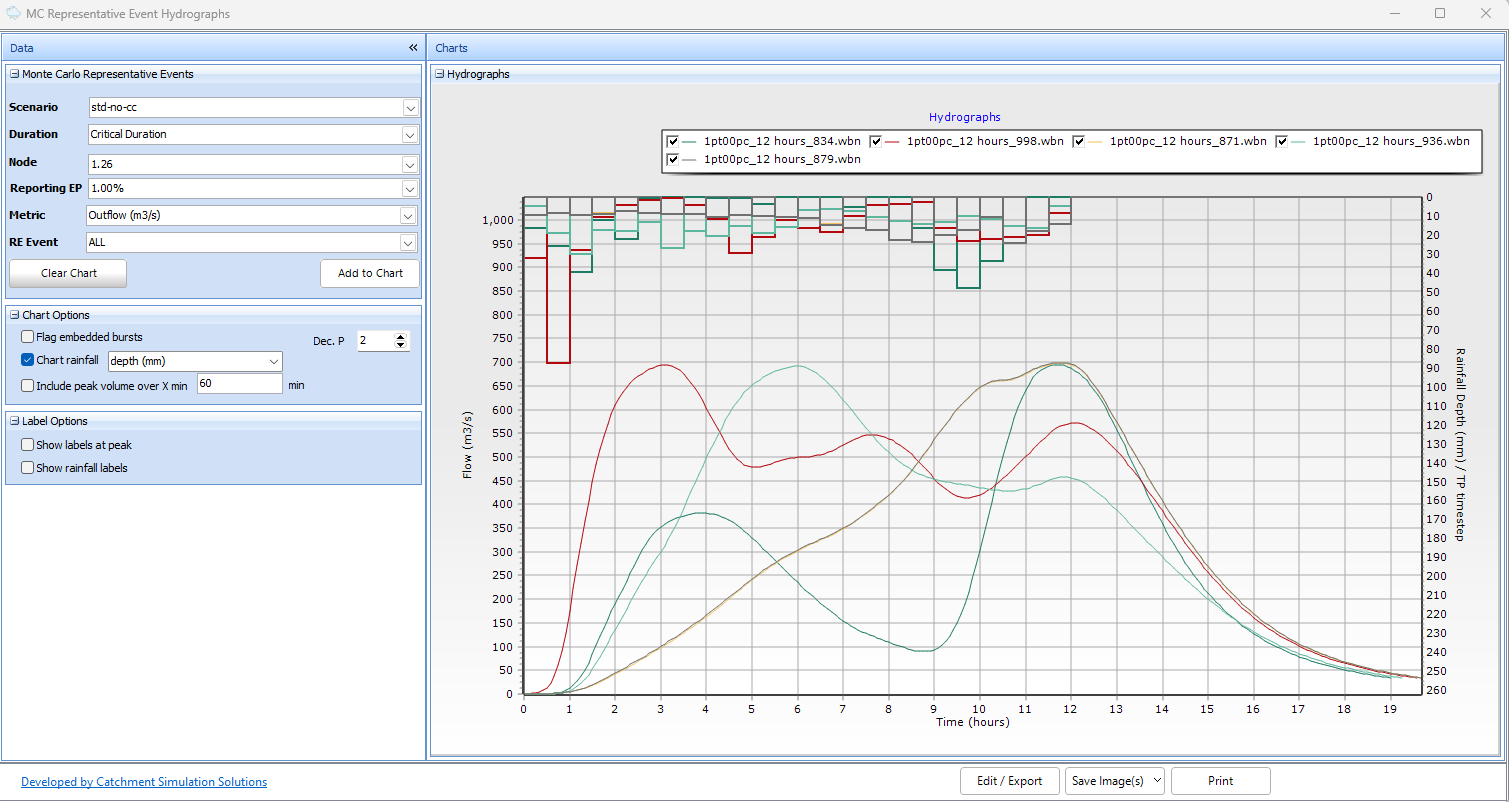Expand the Metric combo box
Screen dimensions: 1509x802
point(408,215)
